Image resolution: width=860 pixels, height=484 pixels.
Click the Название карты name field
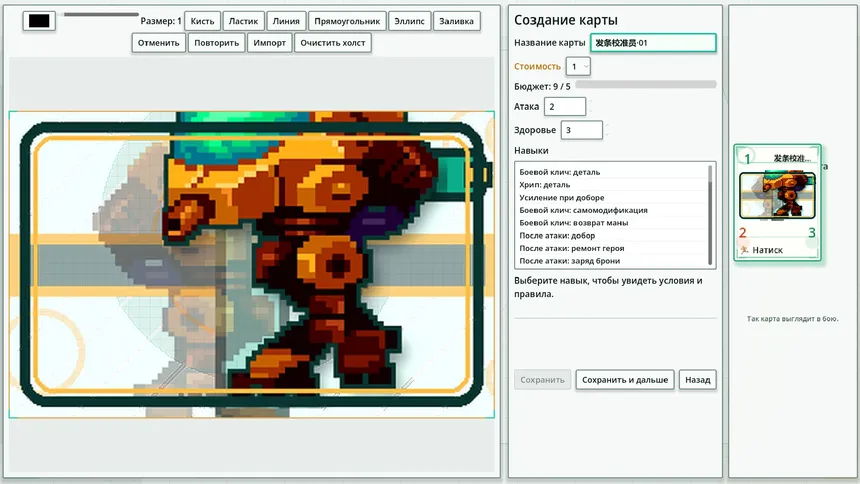(653, 43)
